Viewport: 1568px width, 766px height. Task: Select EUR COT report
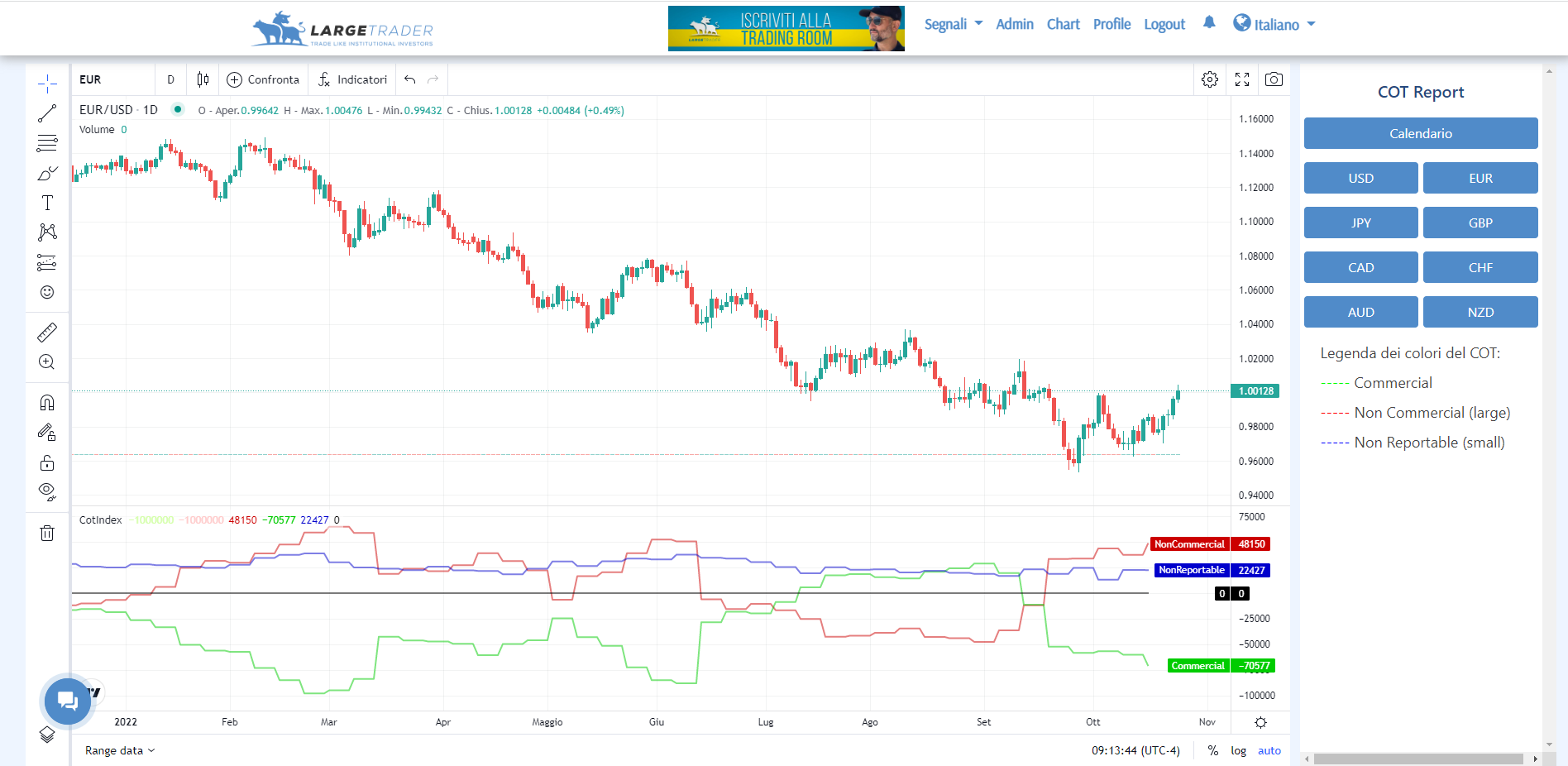pyautogui.click(x=1480, y=178)
